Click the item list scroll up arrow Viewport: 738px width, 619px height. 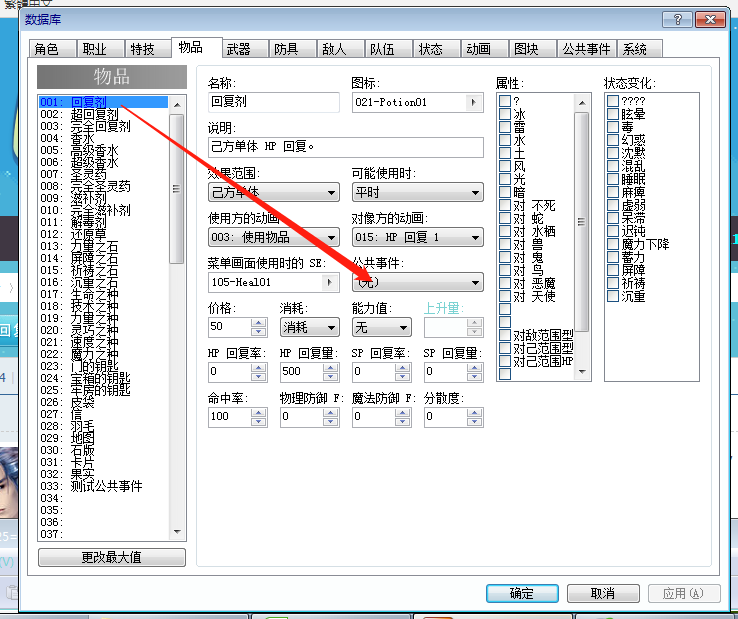[177, 105]
